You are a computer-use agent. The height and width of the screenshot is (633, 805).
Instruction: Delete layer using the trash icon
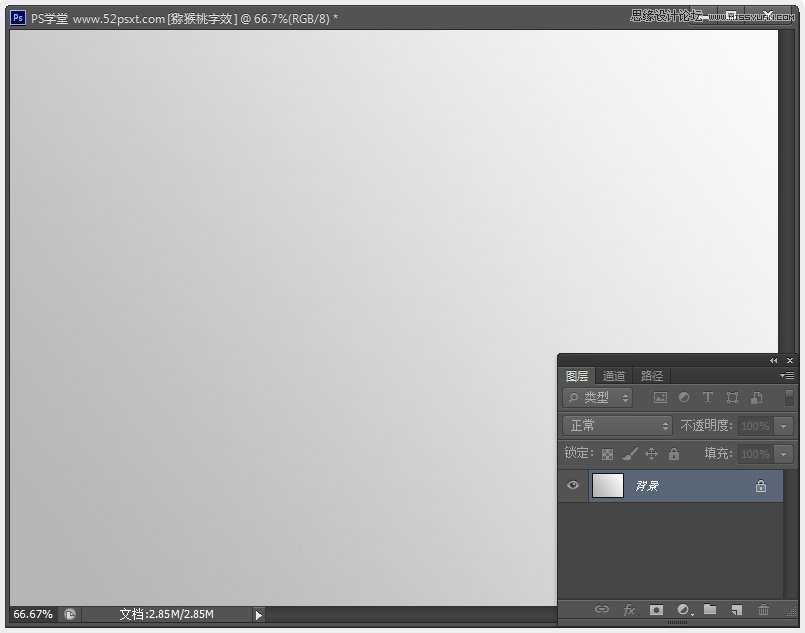(763, 610)
